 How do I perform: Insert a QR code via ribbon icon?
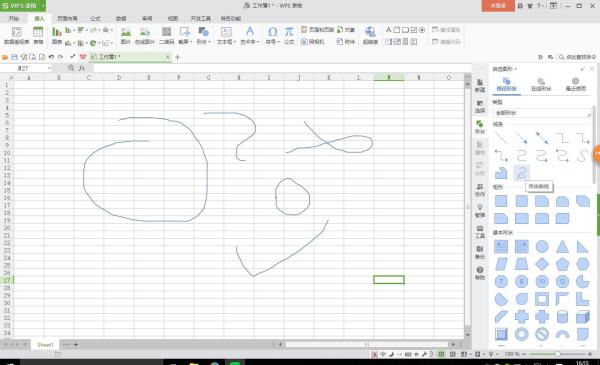[x=166, y=35]
